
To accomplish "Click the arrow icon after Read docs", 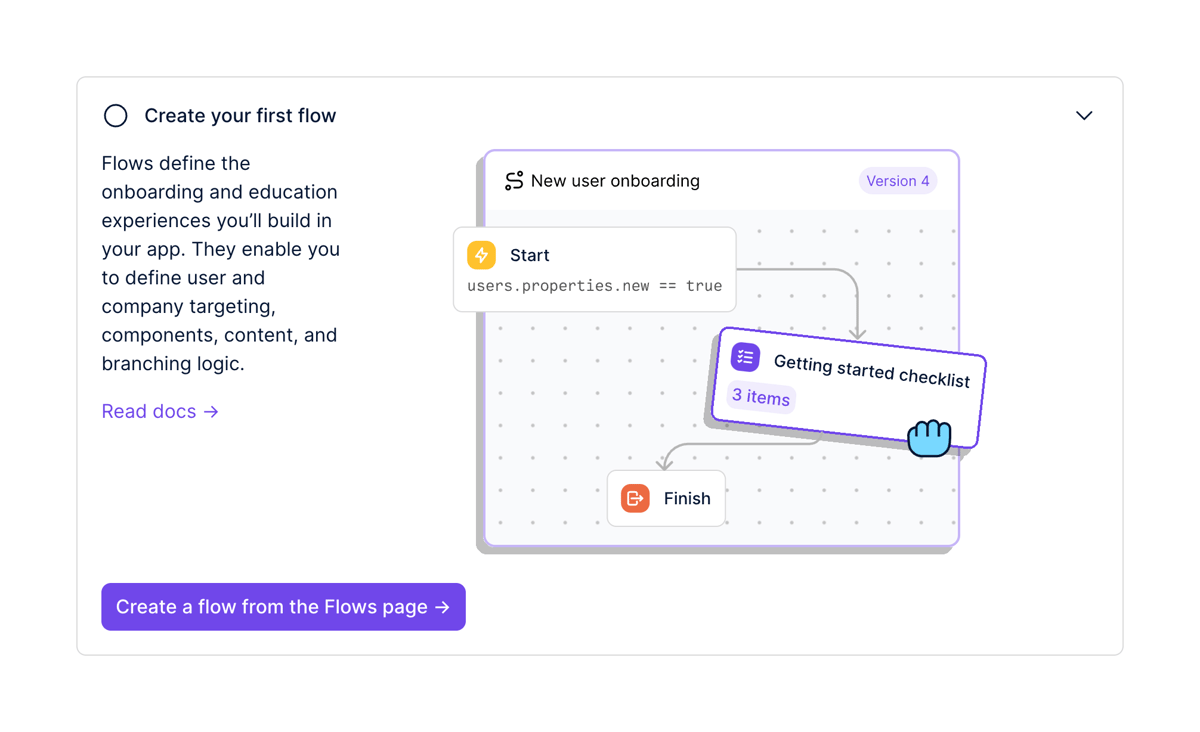I will pos(211,411).
